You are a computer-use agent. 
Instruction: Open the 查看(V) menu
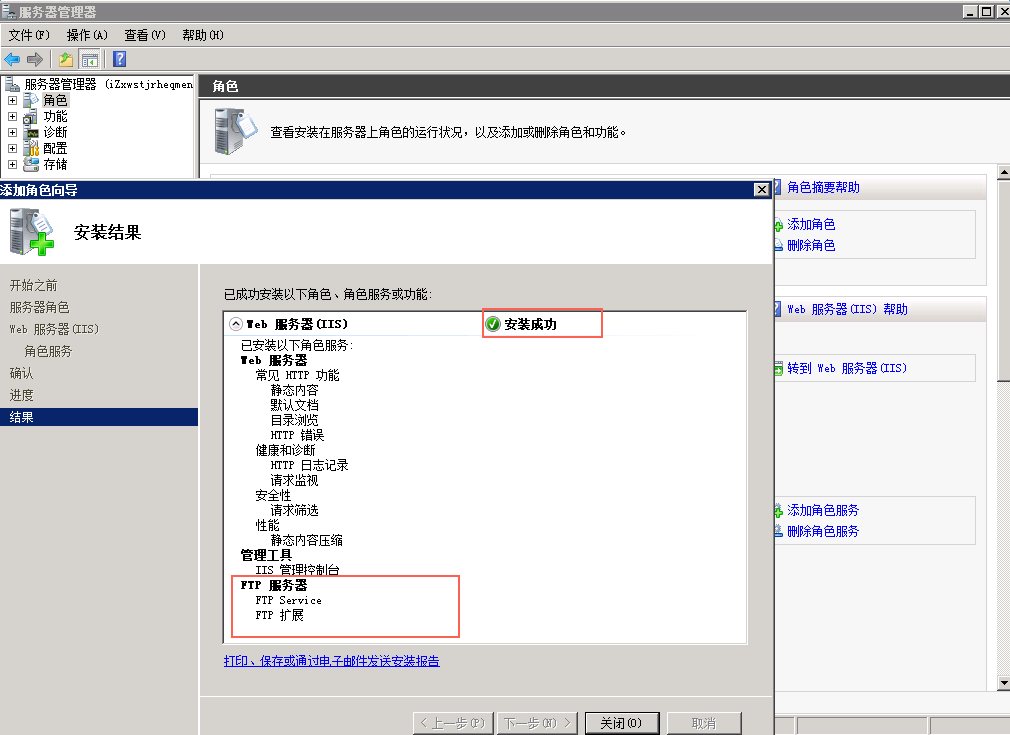click(x=145, y=35)
